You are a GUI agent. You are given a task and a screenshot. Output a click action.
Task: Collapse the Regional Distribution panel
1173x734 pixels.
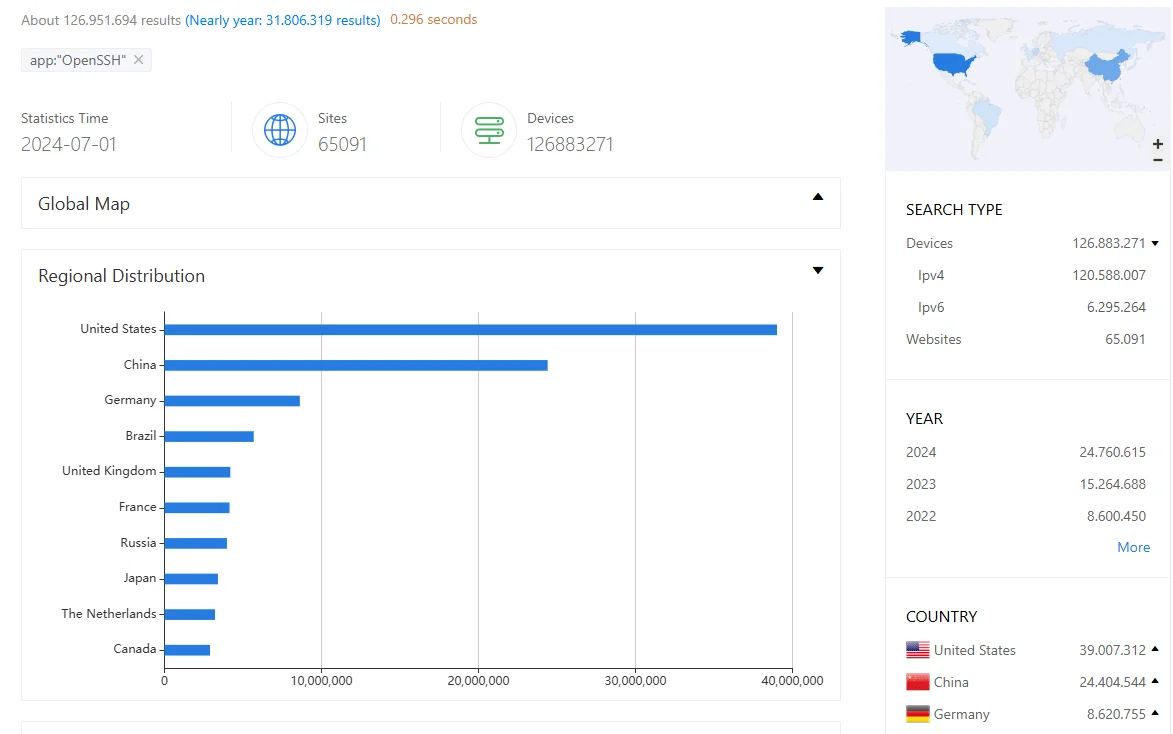[x=818, y=270]
